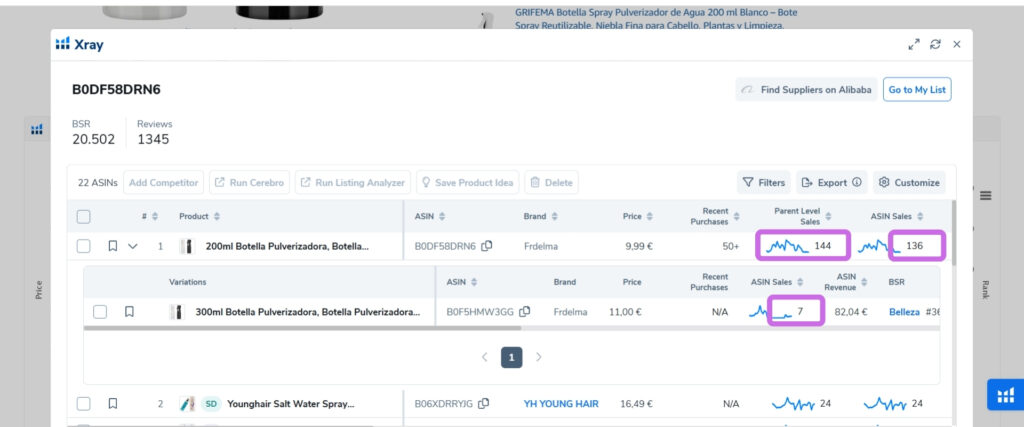Copy ASIN B06XDRRYJG to clipboard
The height and width of the screenshot is (427, 1024).
(x=483, y=403)
